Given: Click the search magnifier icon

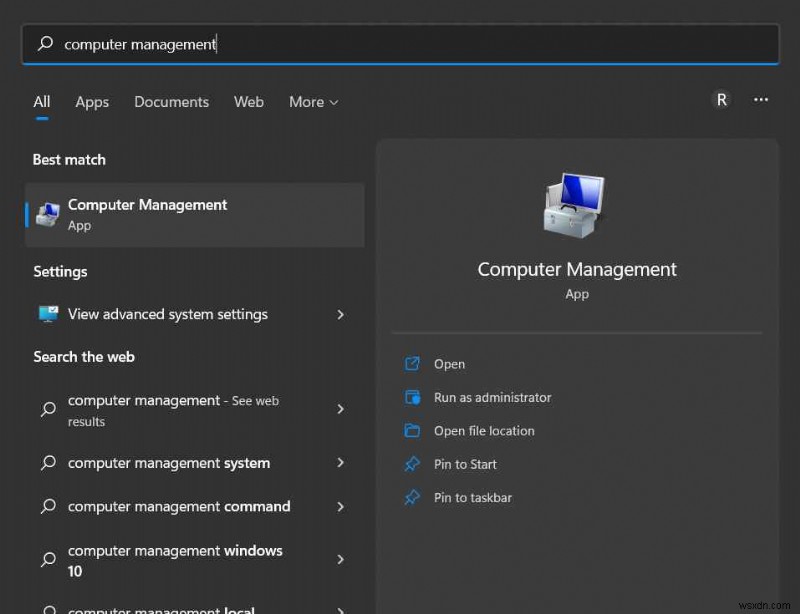Looking at the screenshot, I should pos(42,44).
